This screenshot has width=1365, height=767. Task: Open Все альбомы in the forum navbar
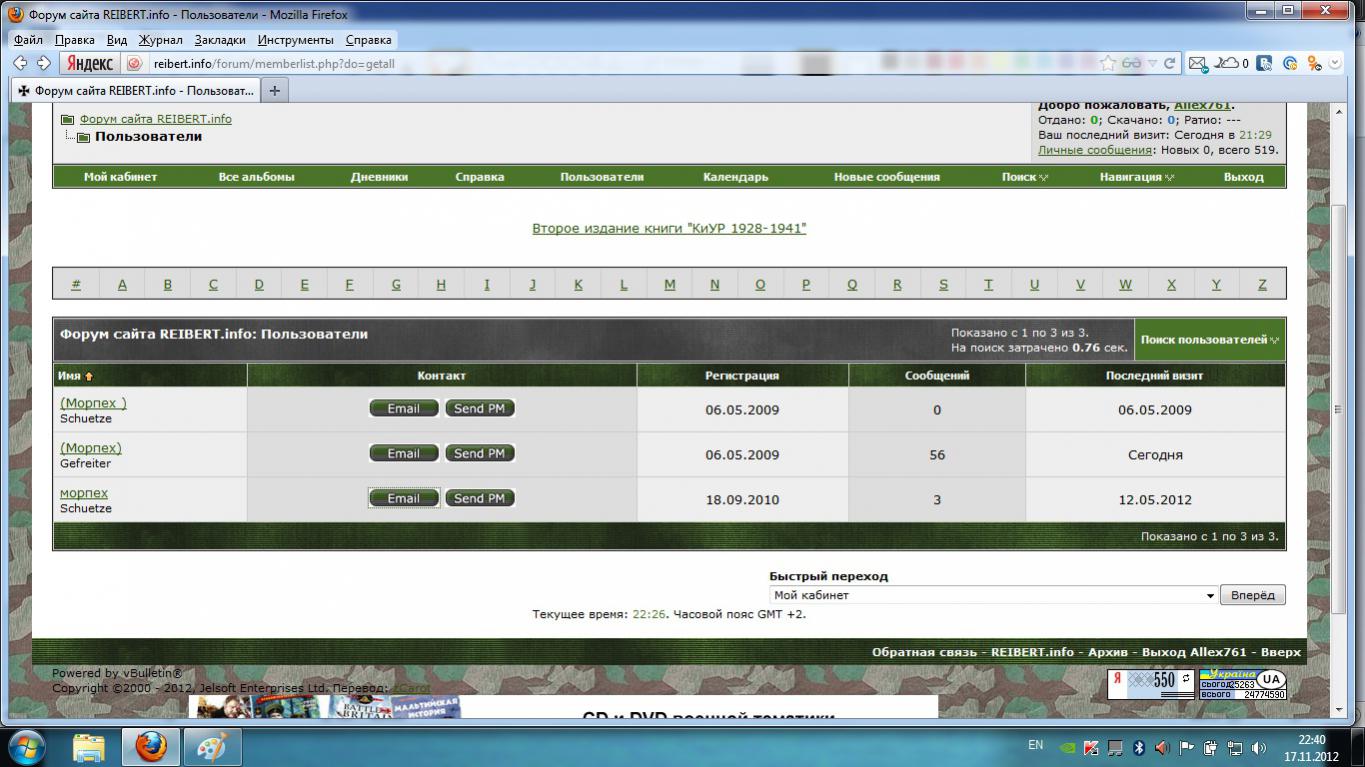coord(256,177)
